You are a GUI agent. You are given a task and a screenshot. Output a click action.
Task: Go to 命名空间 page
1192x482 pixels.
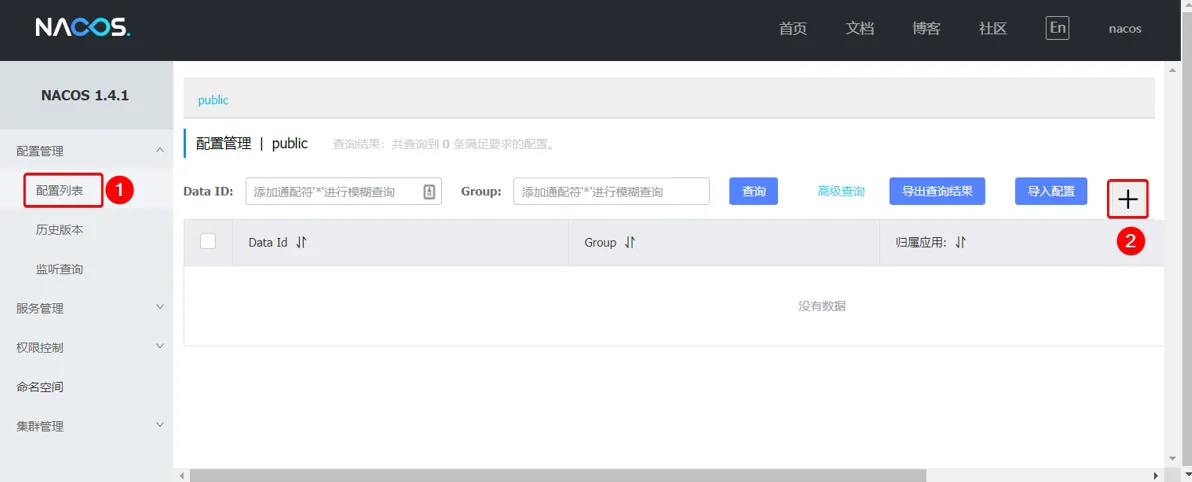(40, 387)
